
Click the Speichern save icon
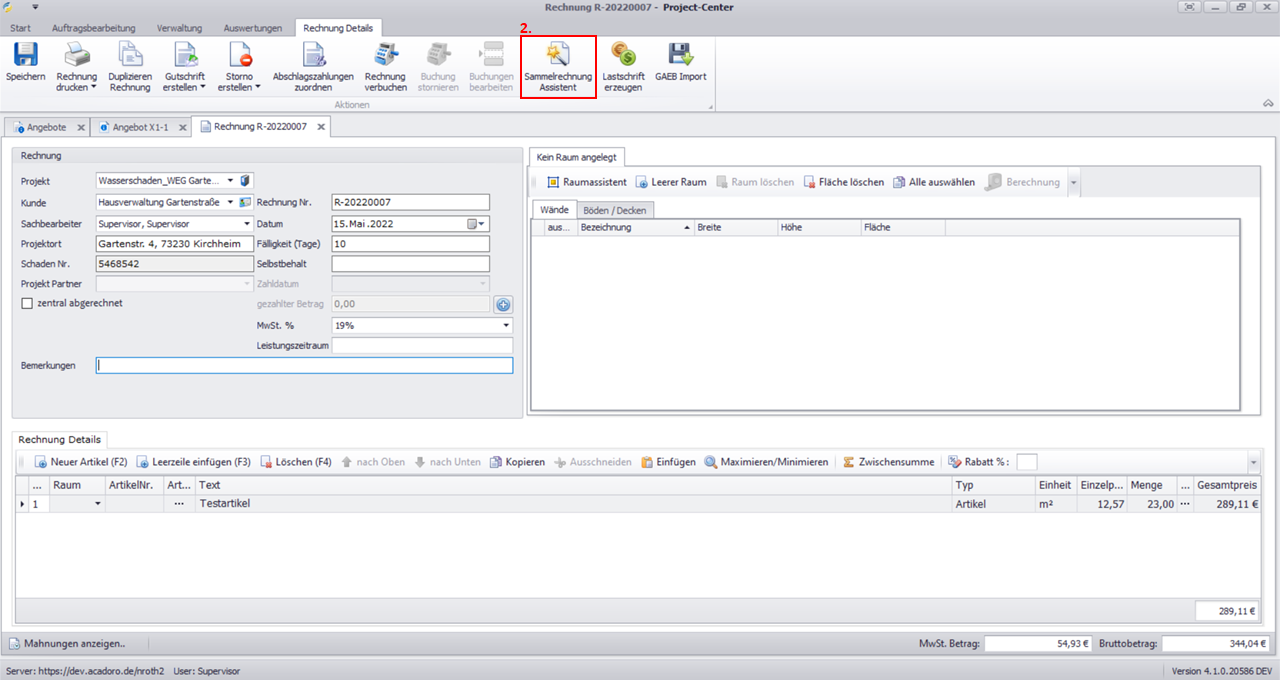pyautogui.click(x=25, y=57)
